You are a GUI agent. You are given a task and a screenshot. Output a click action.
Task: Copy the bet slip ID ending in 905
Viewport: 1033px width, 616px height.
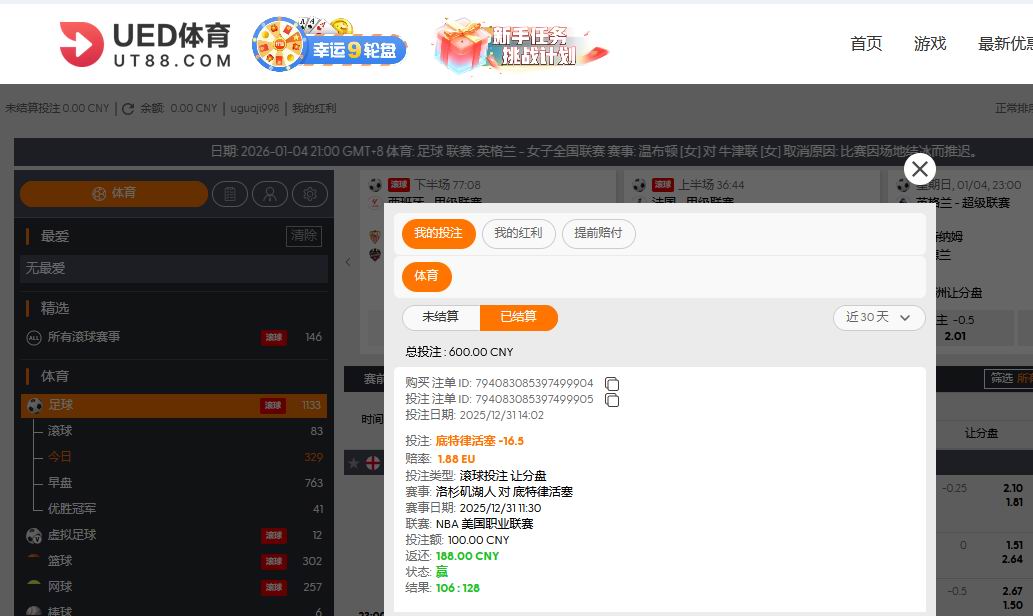pos(612,400)
